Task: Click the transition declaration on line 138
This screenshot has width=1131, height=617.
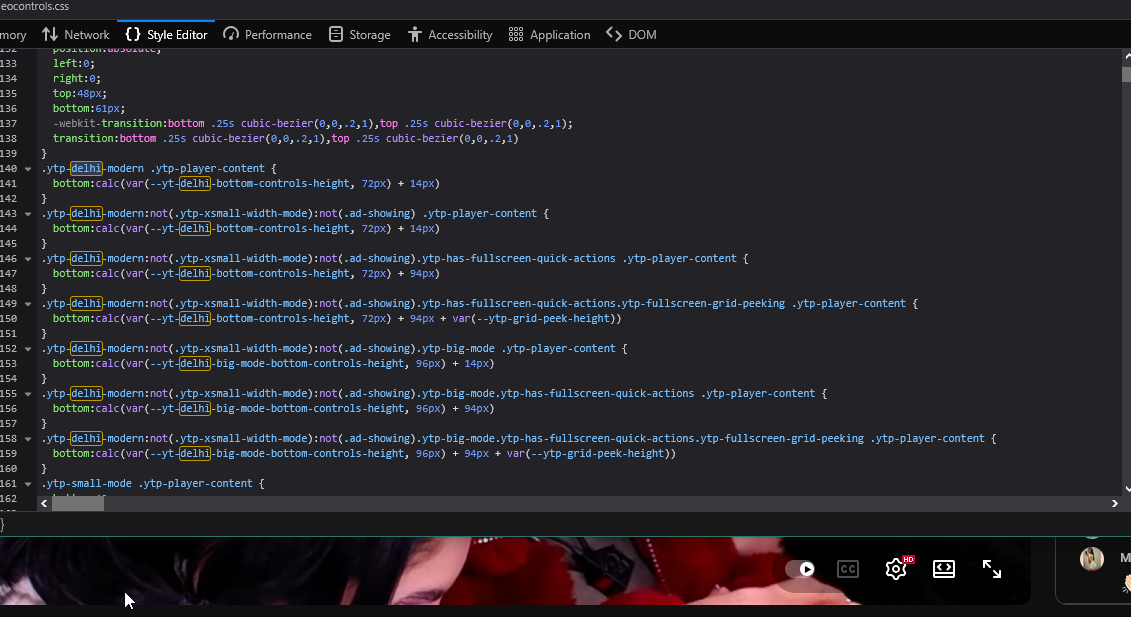Action: pyautogui.click(x=286, y=139)
